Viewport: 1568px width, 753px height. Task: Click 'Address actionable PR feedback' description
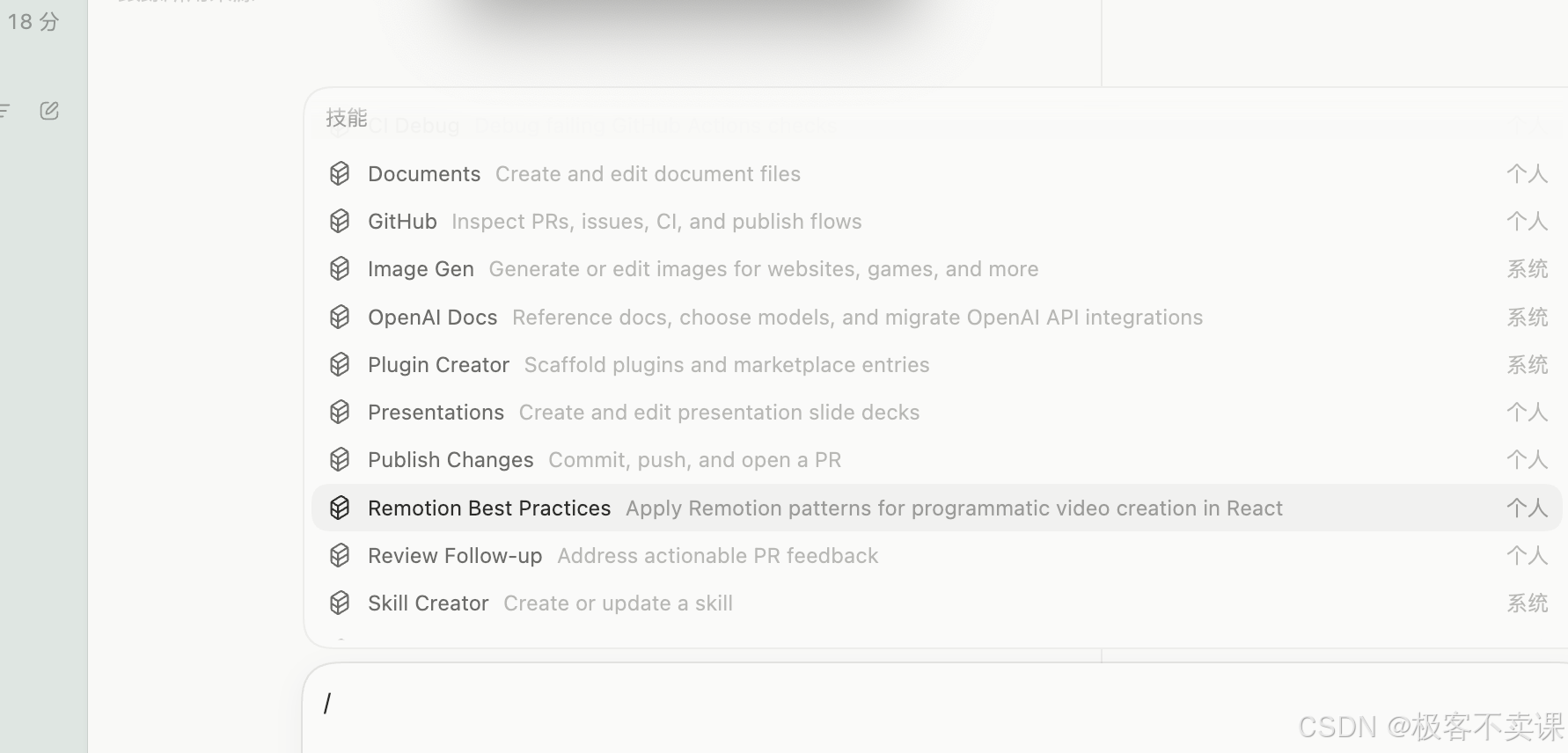717,555
